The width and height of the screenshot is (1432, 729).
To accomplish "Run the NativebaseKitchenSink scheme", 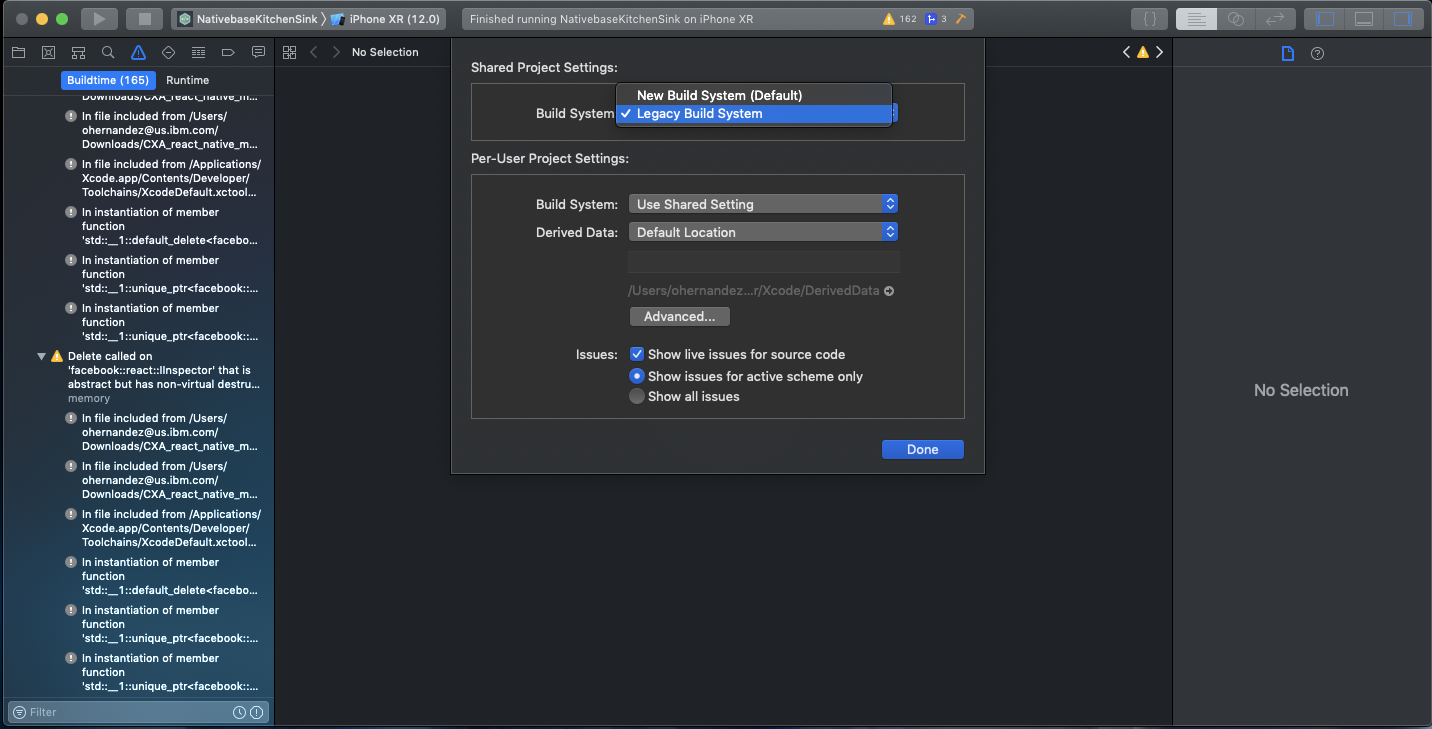I will [x=98, y=19].
